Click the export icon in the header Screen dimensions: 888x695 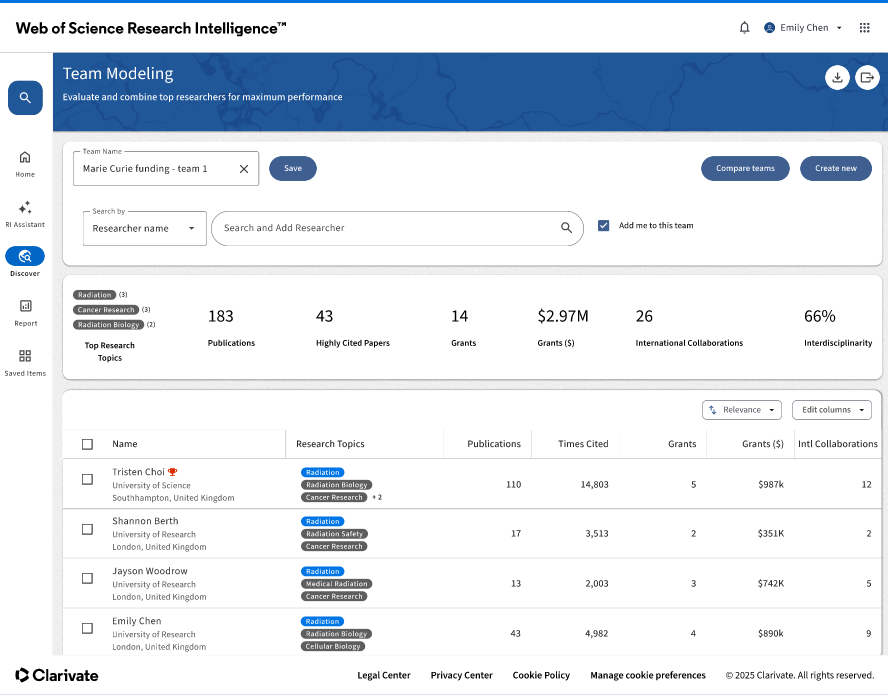(866, 77)
